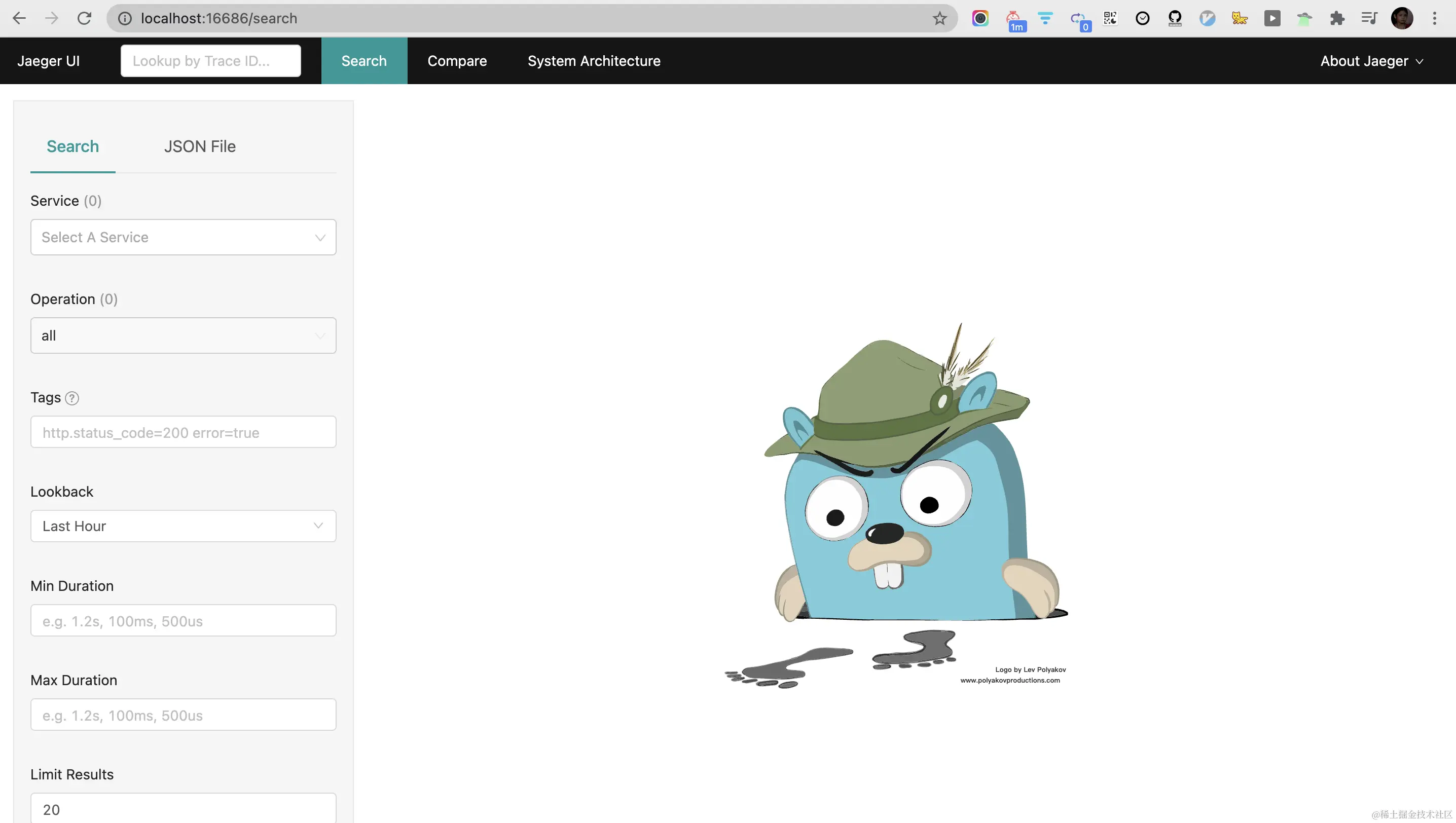Expand the About Jaeger menu
1456x823 pixels.
point(1371,61)
